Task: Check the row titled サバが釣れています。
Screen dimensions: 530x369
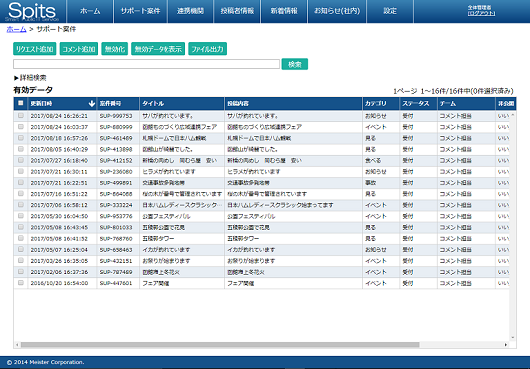Action: click(21, 116)
